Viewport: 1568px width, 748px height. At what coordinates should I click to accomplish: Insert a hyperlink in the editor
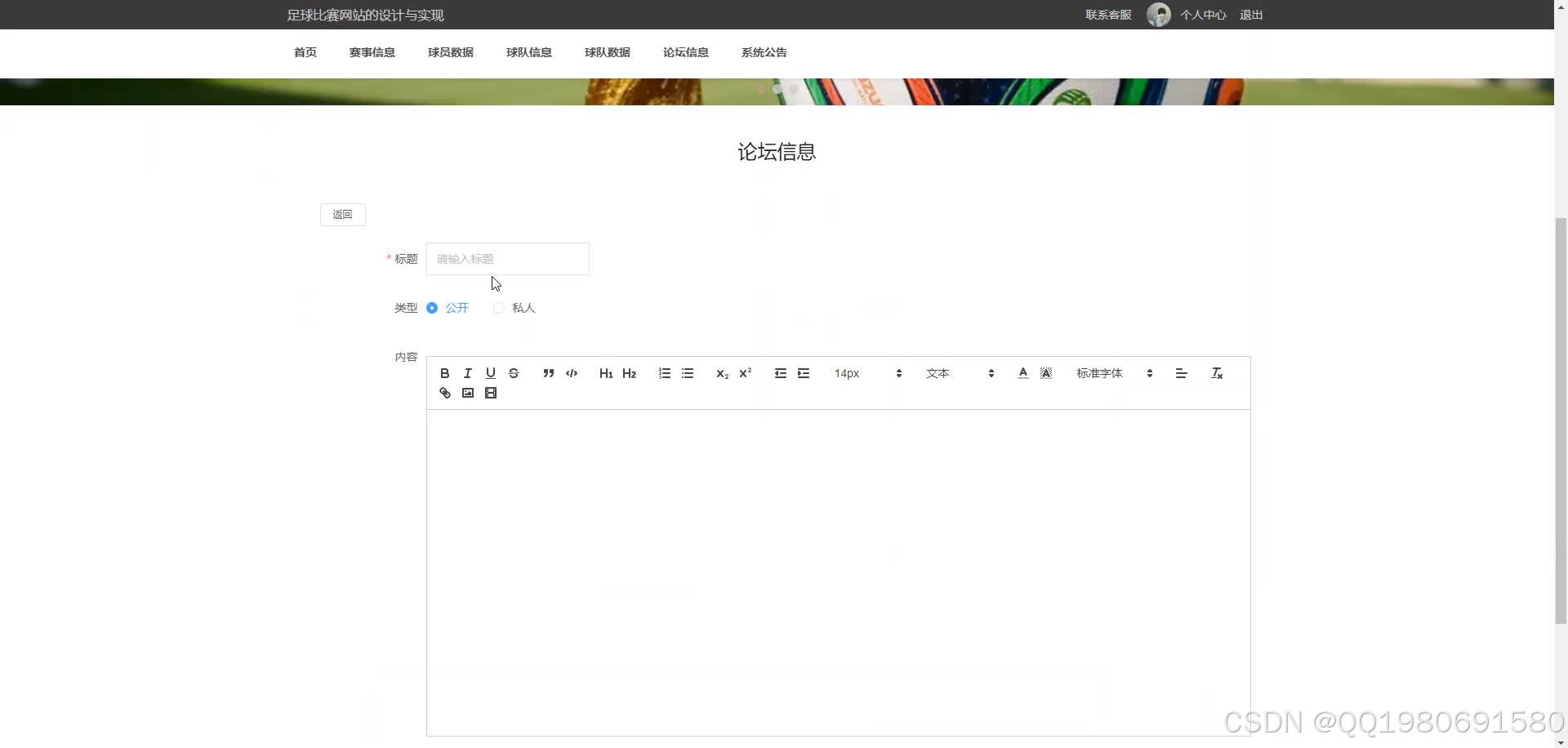coord(445,393)
